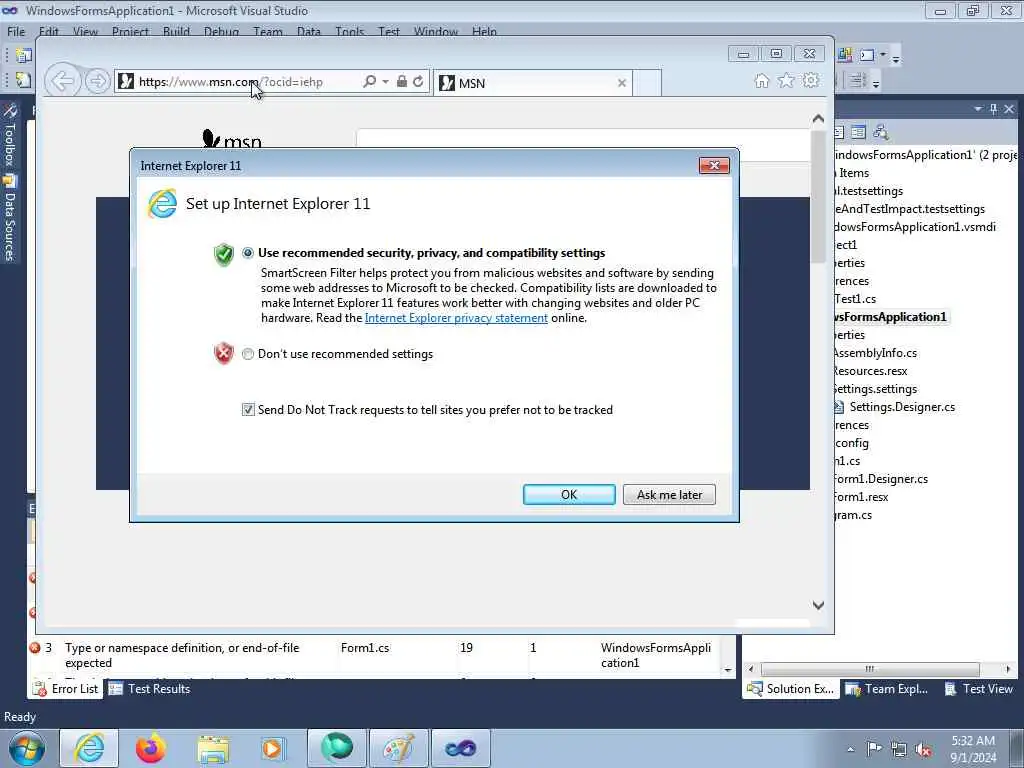The image size is (1024, 768).
Task: Click Ask me later button
Action: click(669, 494)
